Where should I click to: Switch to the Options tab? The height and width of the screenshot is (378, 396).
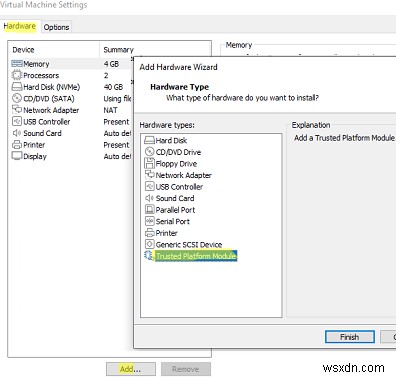(56, 27)
